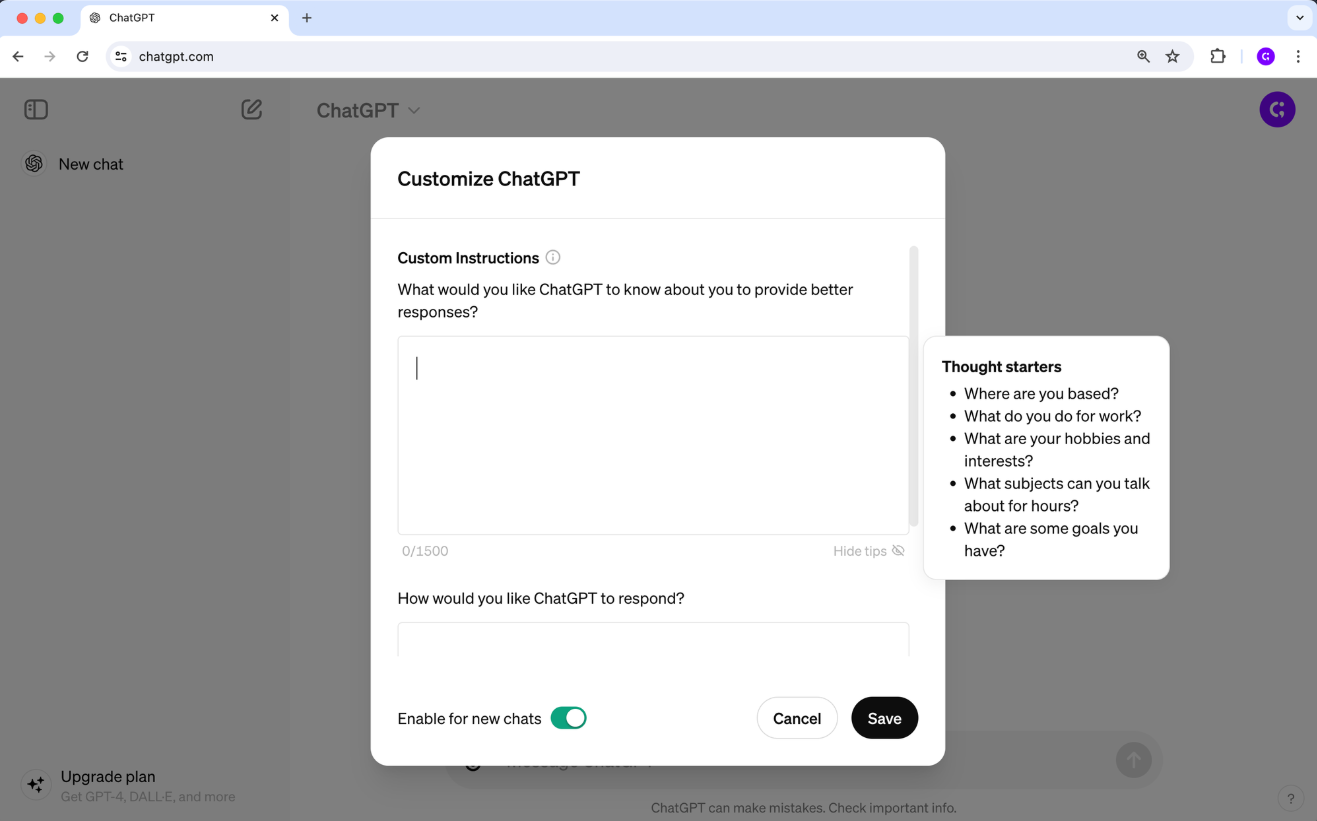Click the How would you like response box
The width and height of the screenshot is (1317, 821).
653,639
